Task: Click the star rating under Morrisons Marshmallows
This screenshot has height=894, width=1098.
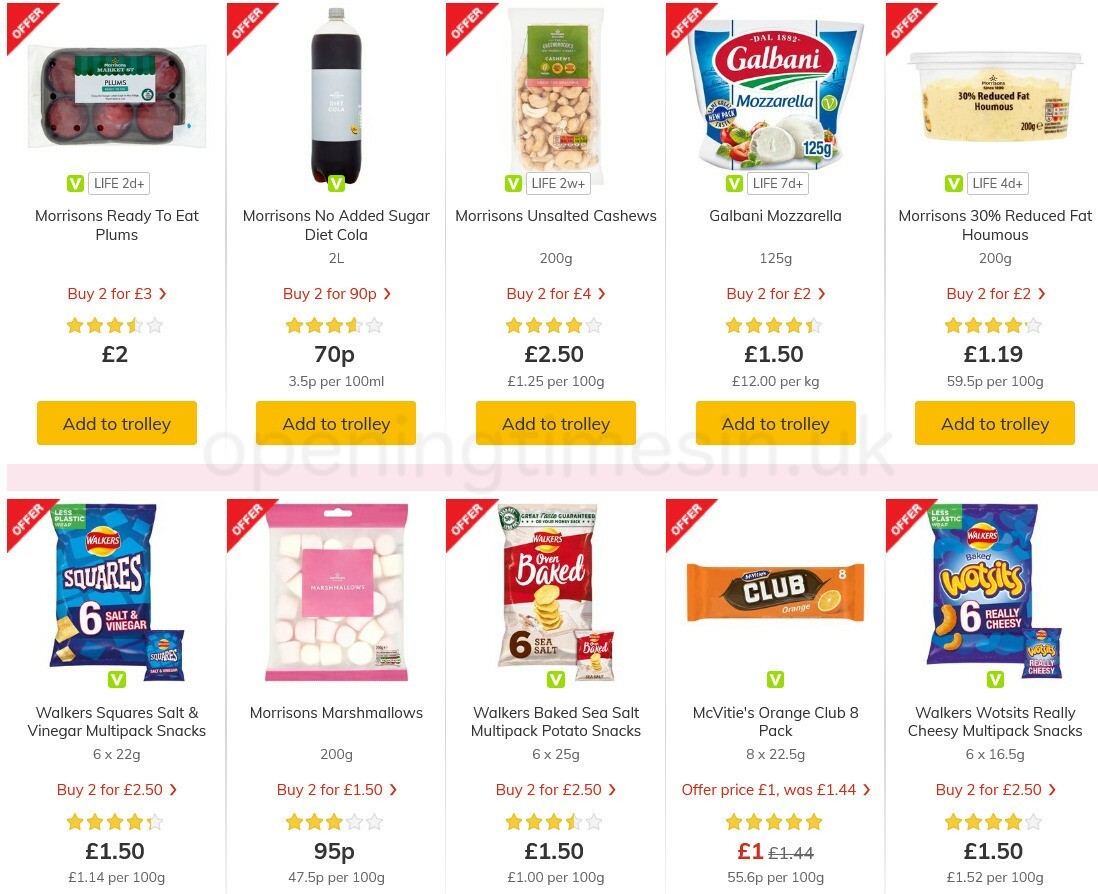Action: tap(336, 821)
